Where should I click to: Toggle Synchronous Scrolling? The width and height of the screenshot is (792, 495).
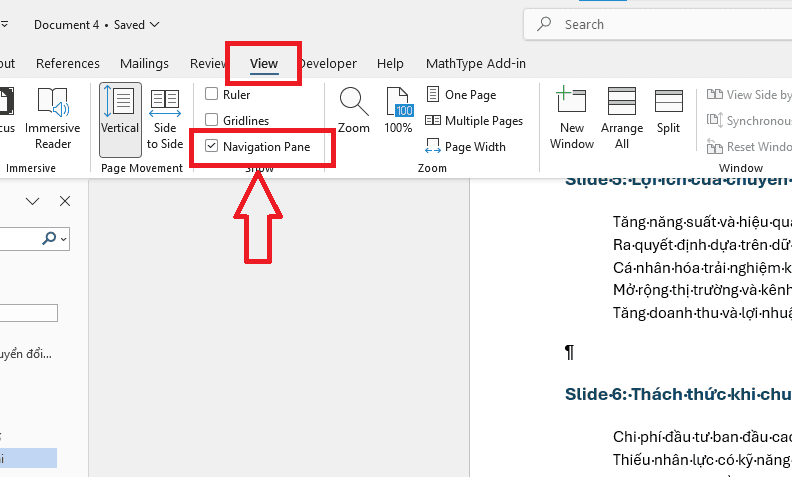749,121
